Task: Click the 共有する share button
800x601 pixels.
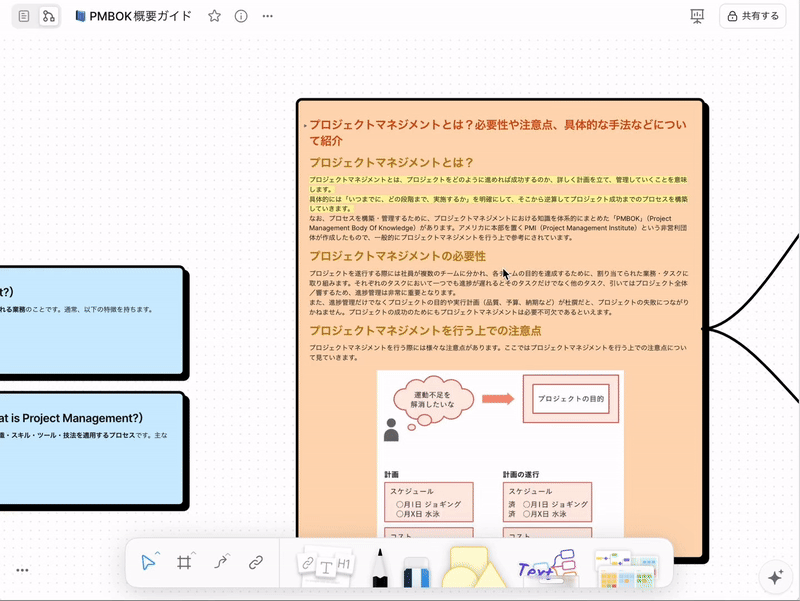Action: (x=752, y=16)
